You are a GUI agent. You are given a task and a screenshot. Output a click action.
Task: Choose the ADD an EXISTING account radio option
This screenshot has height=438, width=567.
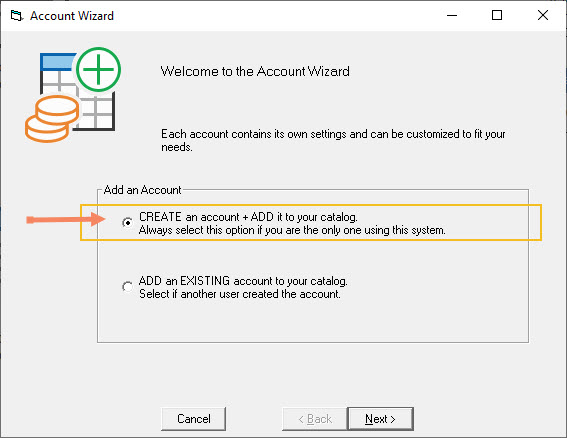pos(127,287)
